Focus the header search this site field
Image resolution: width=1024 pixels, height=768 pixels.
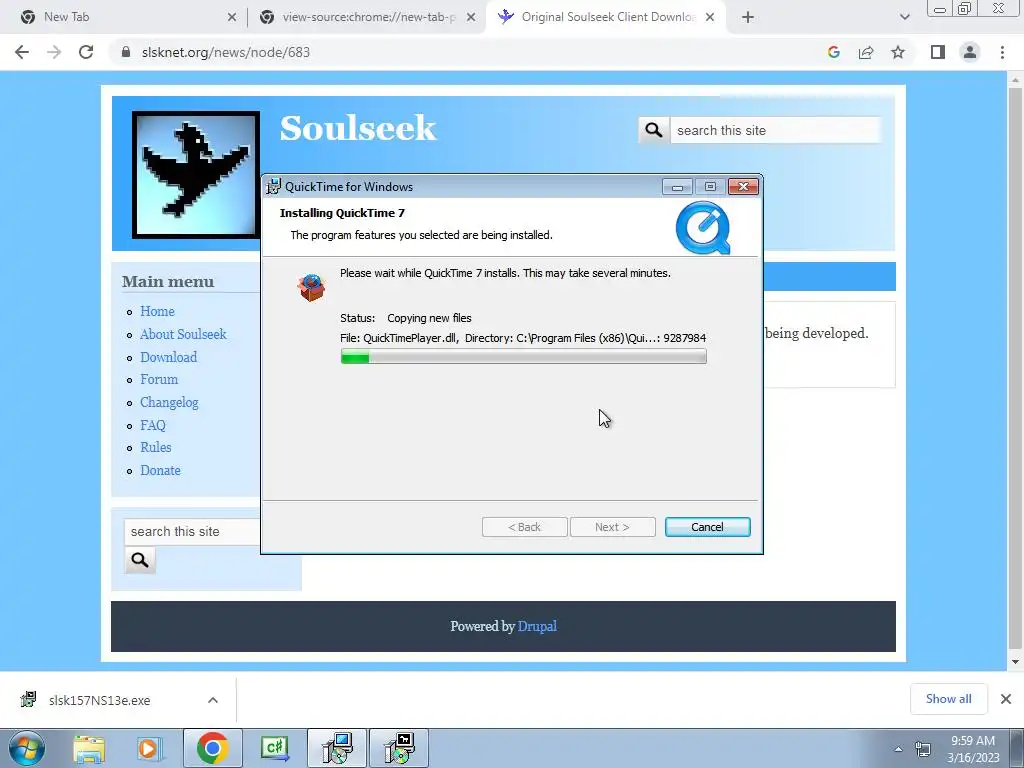click(x=775, y=130)
